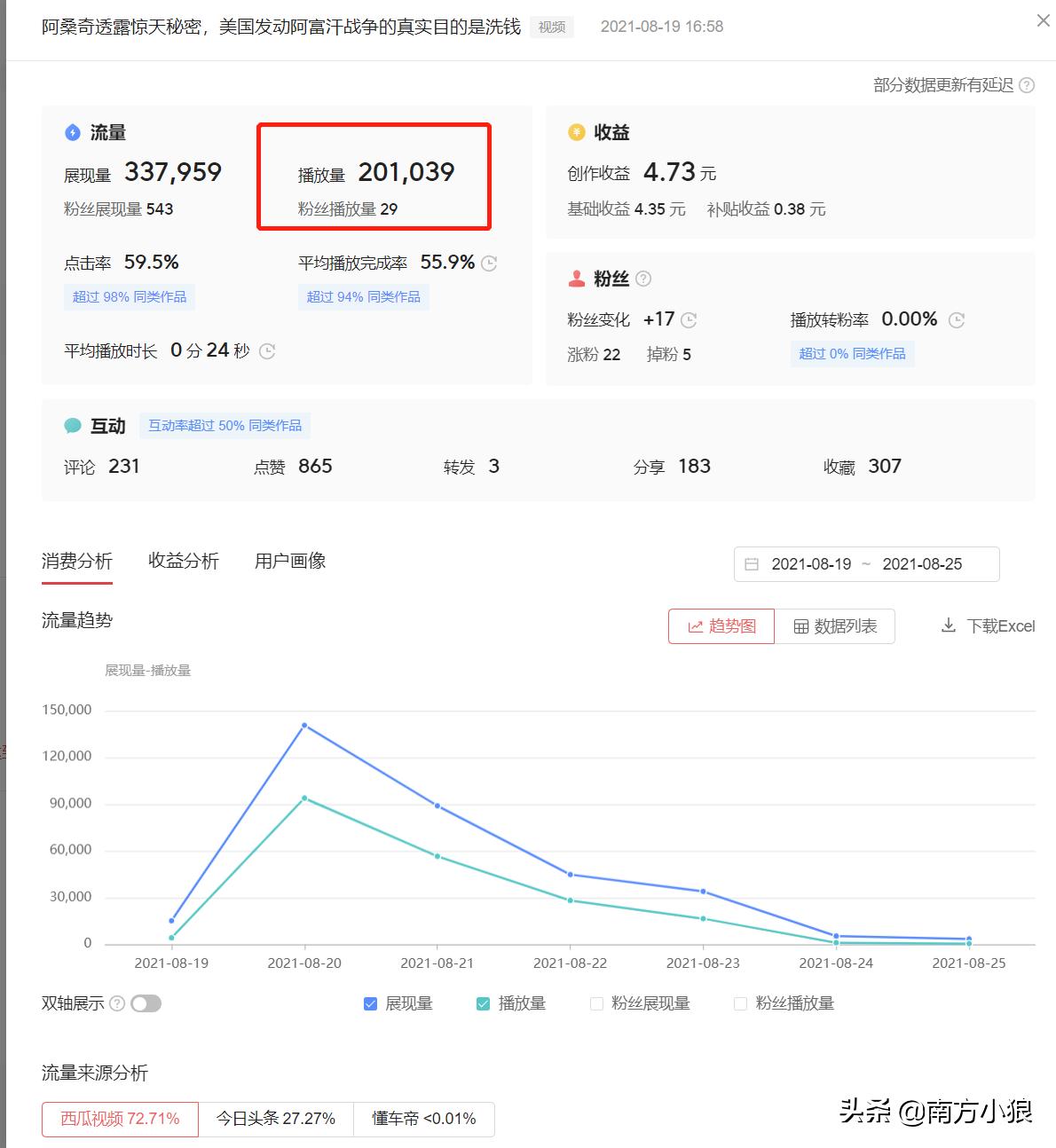Click the chat bubble icon beside 互动
This screenshot has height=1148, width=1056.
pos(74,425)
